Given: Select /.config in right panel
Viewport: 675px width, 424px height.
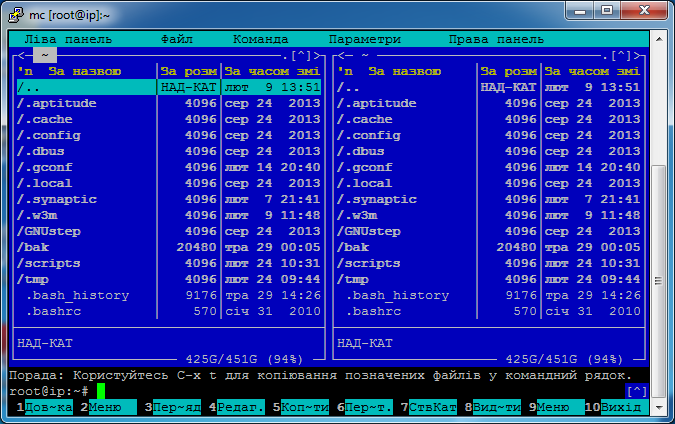Looking at the screenshot, I should click(489, 135).
